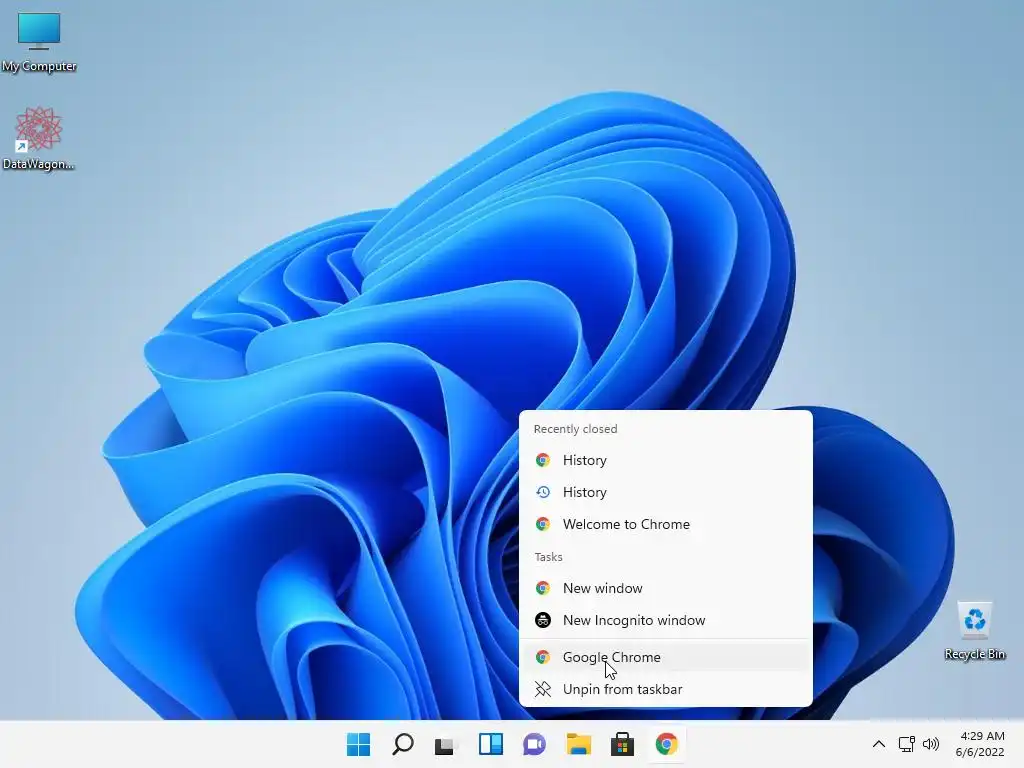This screenshot has height=768, width=1024.
Task: Select the My Computer desktop icon
Action: click(x=39, y=42)
